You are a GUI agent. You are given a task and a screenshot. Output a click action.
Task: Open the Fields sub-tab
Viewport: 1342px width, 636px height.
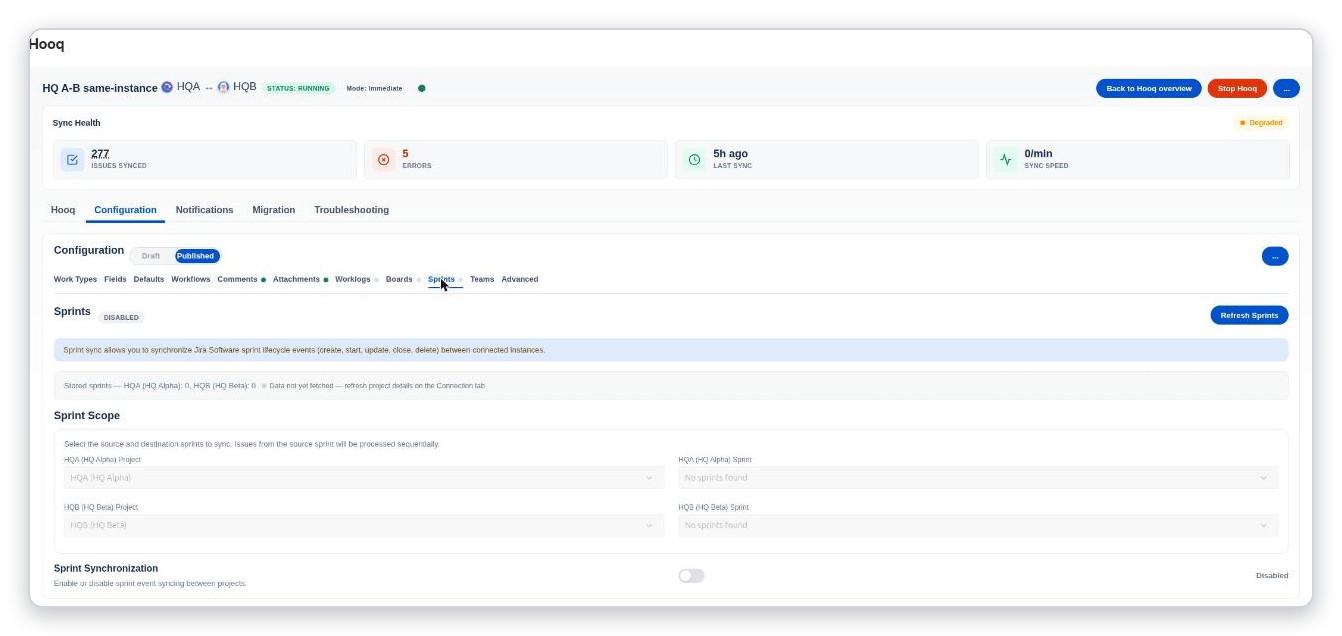click(115, 279)
